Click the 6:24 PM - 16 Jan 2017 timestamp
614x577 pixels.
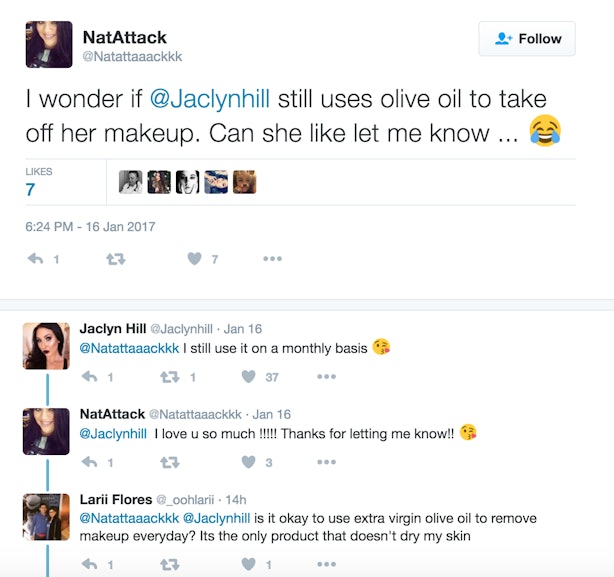(x=90, y=226)
